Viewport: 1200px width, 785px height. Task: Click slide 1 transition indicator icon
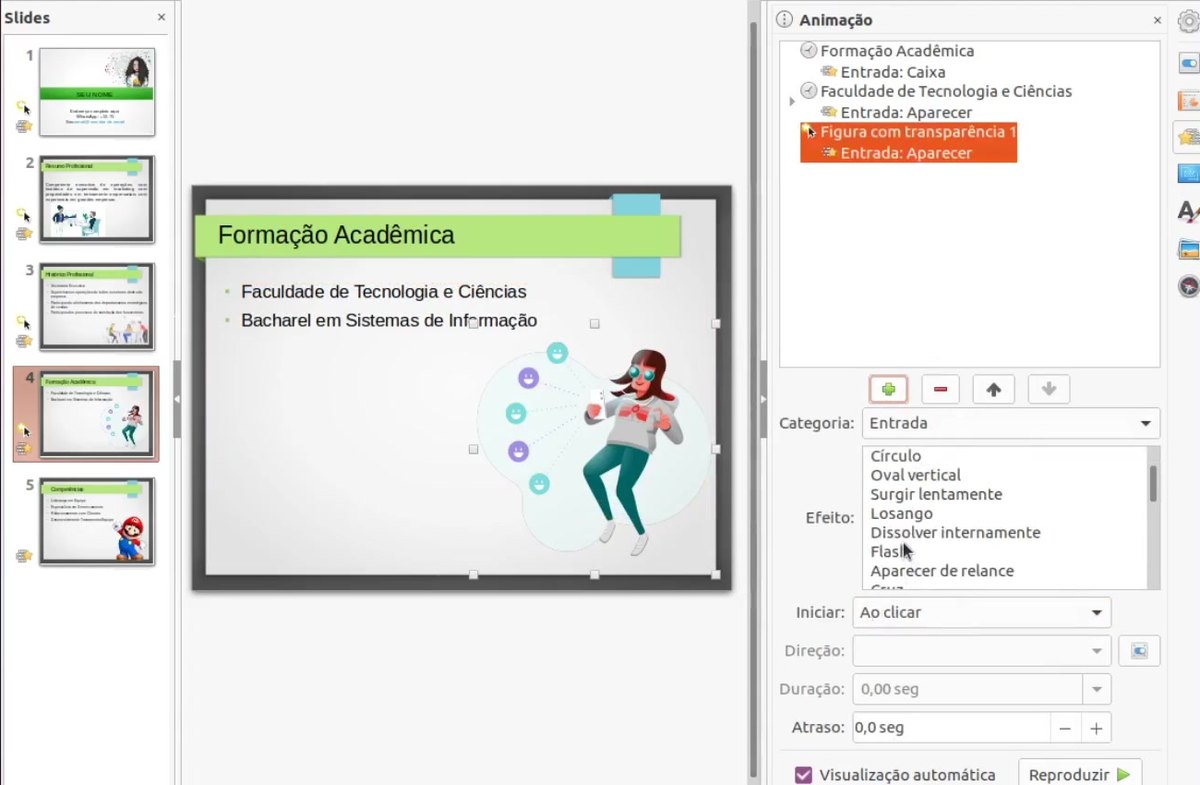(x=23, y=107)
